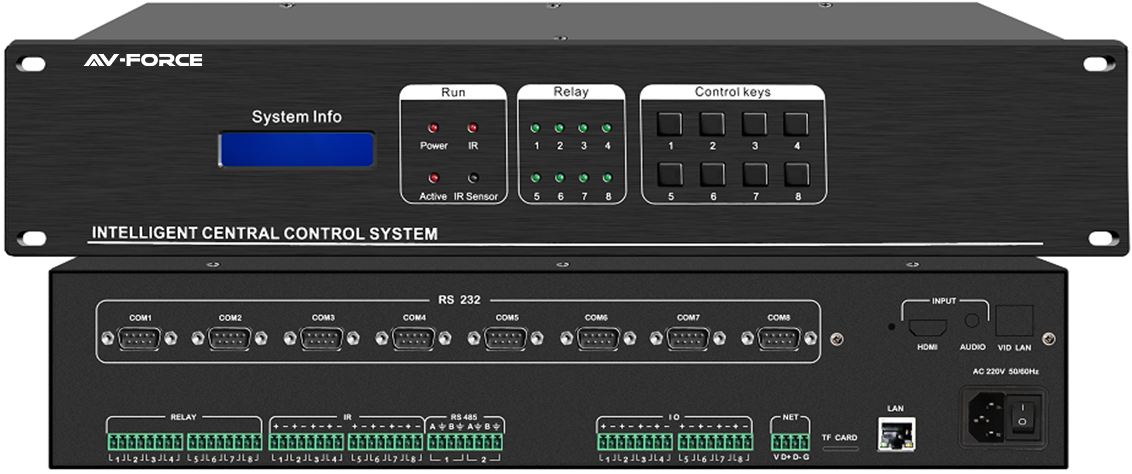
Task: Click Relay LED number 5
Action: (x=536, y=178)
